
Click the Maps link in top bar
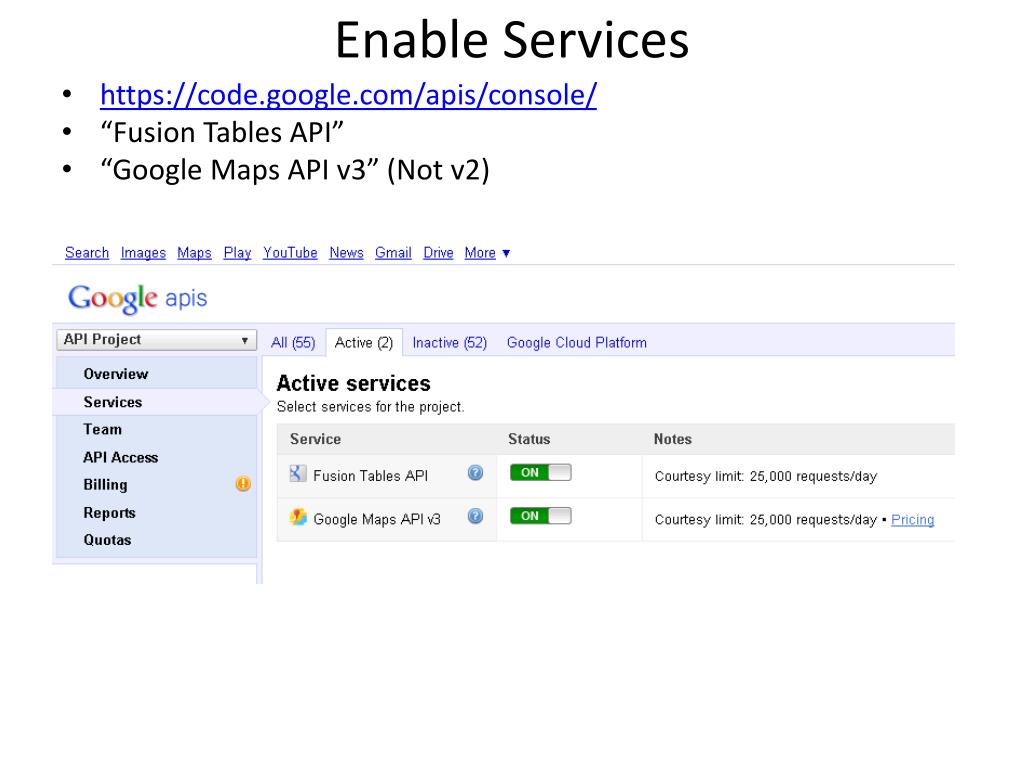point(195,253)
